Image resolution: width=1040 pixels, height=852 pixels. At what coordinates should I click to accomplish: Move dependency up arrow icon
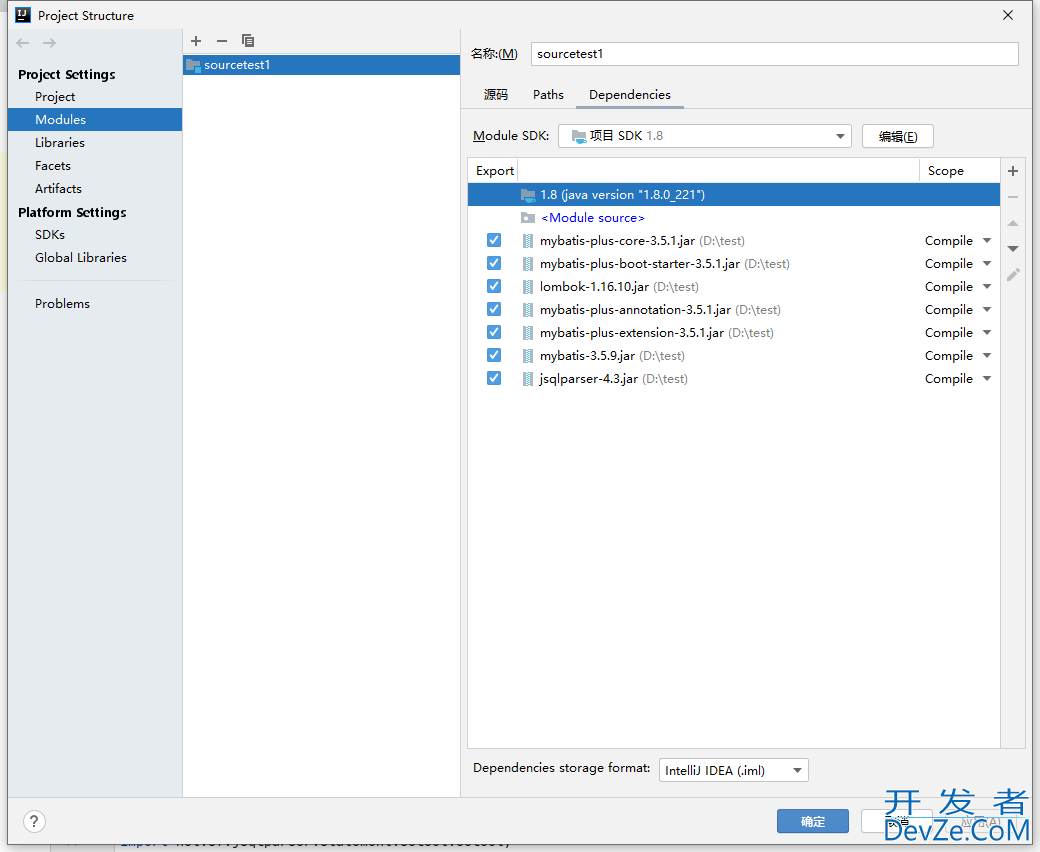point(1013,223)
